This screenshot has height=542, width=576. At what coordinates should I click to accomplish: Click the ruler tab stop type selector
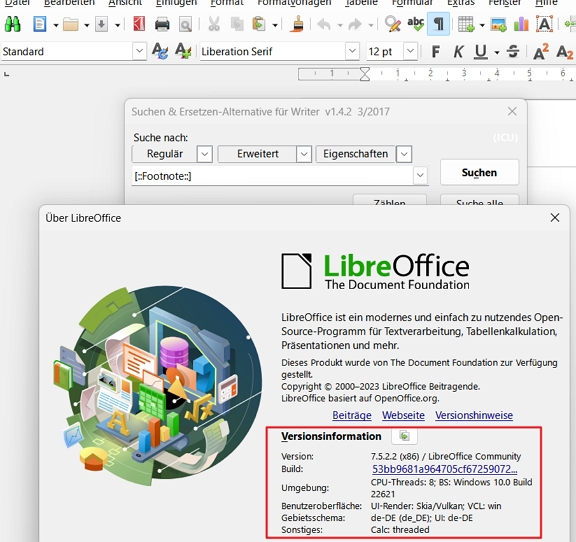click(6, 74)
